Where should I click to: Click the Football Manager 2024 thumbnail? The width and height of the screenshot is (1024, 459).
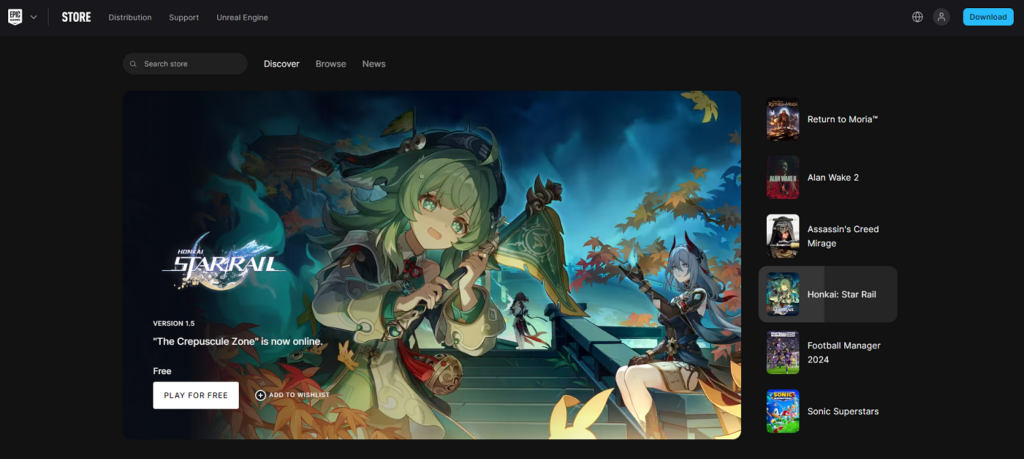click(x=782, y=353)
